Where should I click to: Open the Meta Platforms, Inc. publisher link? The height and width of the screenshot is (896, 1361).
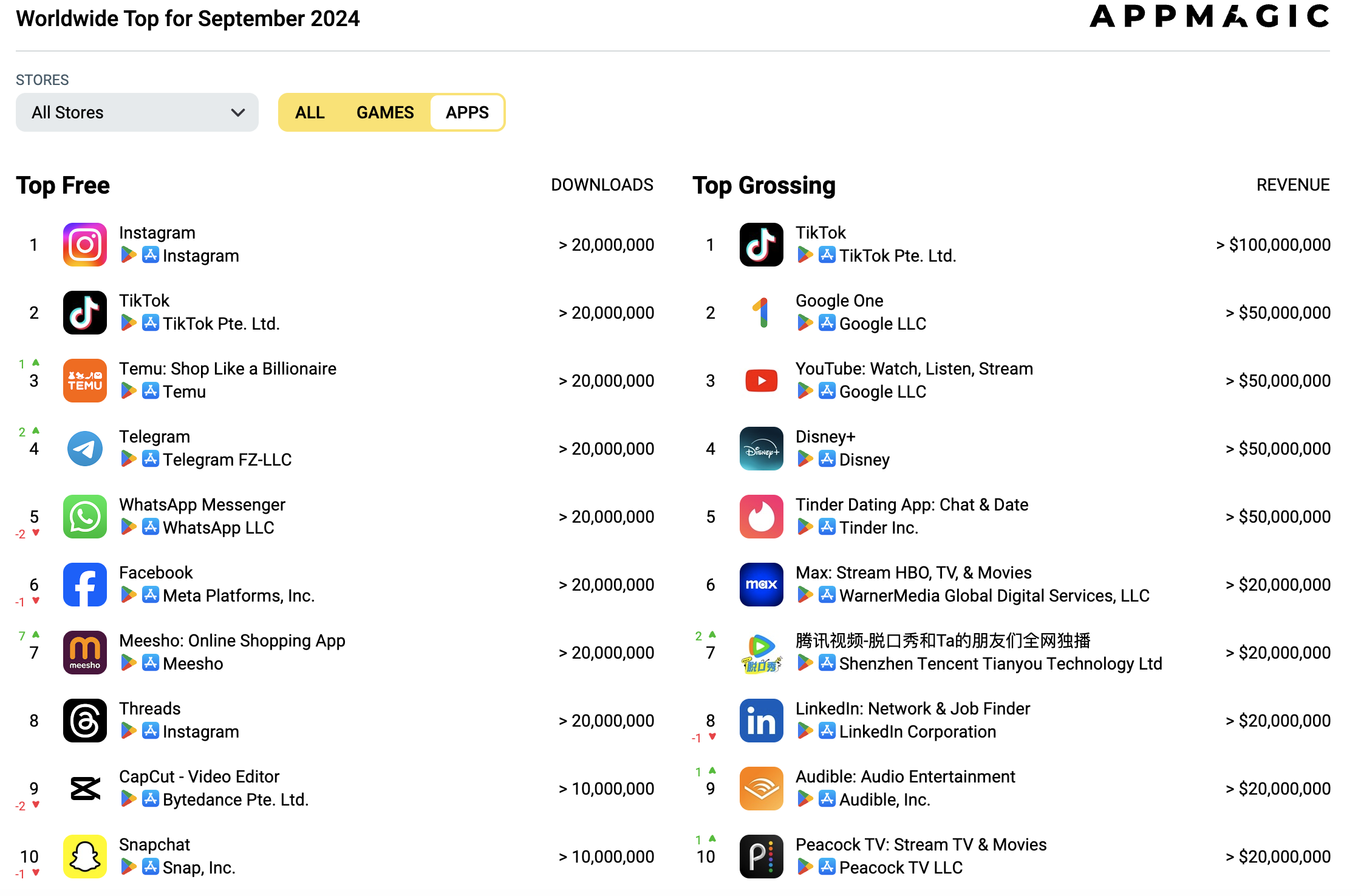tap(239, 596)
